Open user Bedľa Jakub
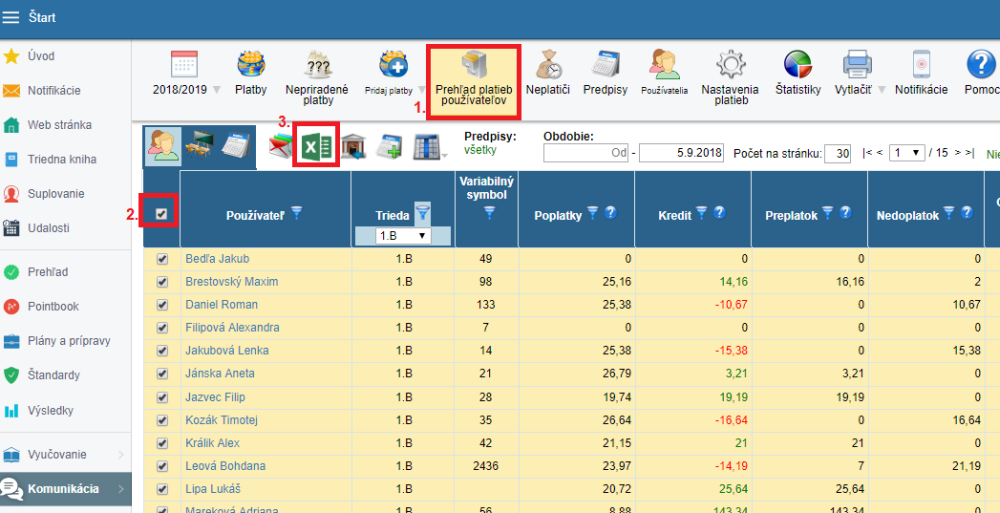 pyautogui.click(x=217, y=259)
